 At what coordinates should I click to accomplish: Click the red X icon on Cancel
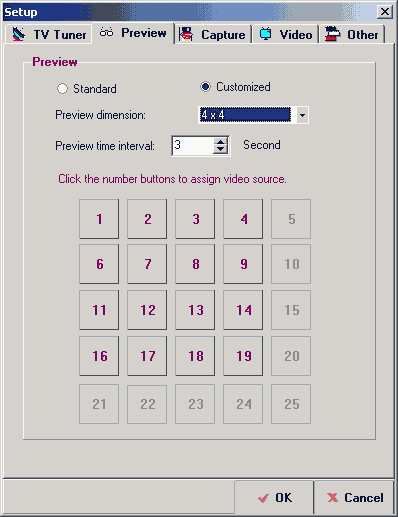click(332, 498)
